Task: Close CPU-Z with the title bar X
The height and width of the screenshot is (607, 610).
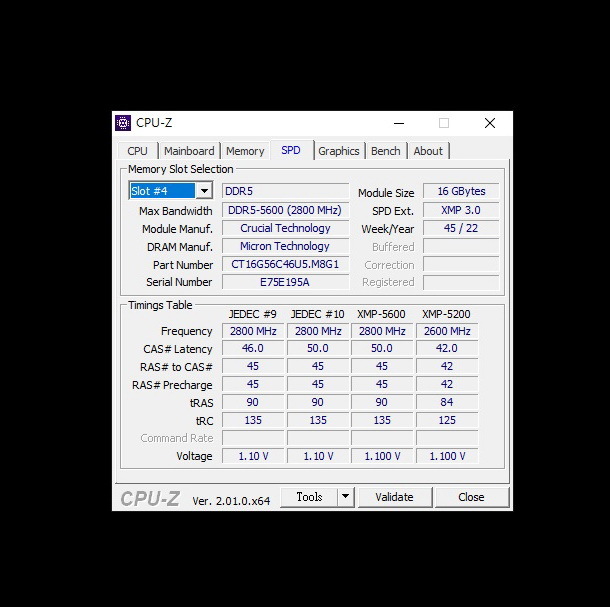Action: (489, 123)
